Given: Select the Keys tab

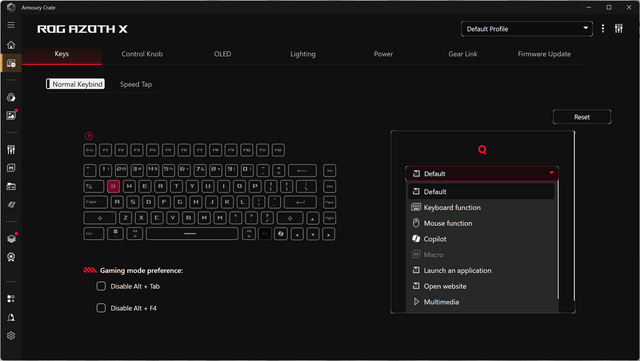Looking at the screenshot, I should tap(62, 54).
